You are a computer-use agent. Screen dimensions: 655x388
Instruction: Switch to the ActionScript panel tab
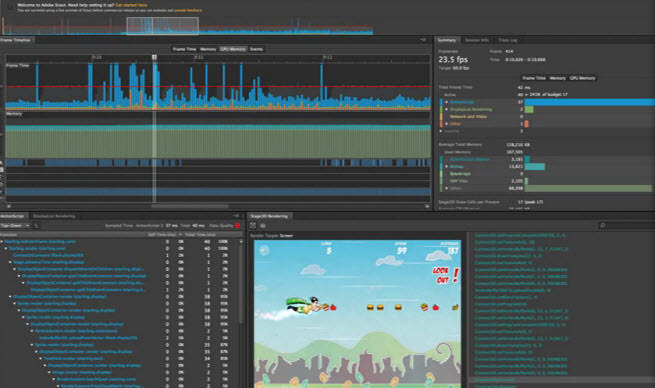13,216
